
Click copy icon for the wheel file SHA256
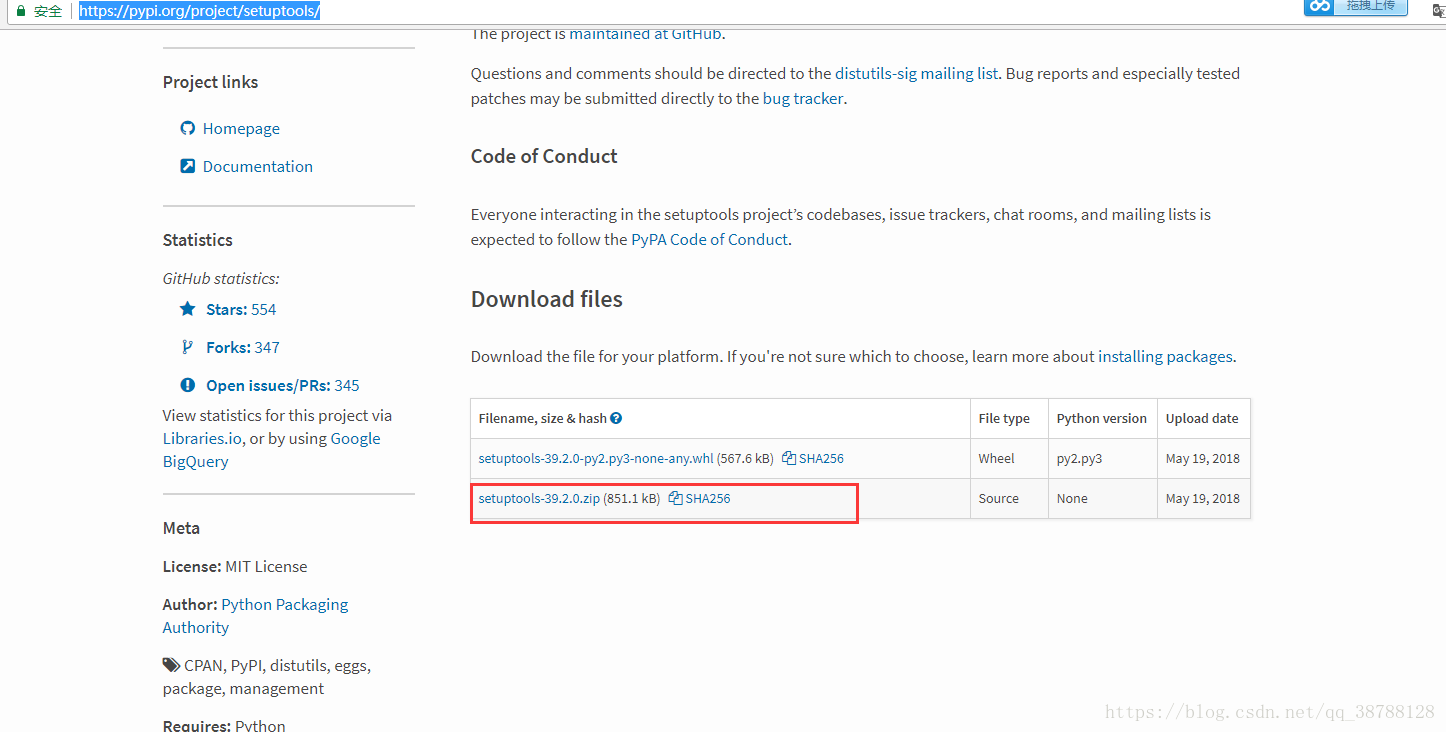tap(789, 458)
